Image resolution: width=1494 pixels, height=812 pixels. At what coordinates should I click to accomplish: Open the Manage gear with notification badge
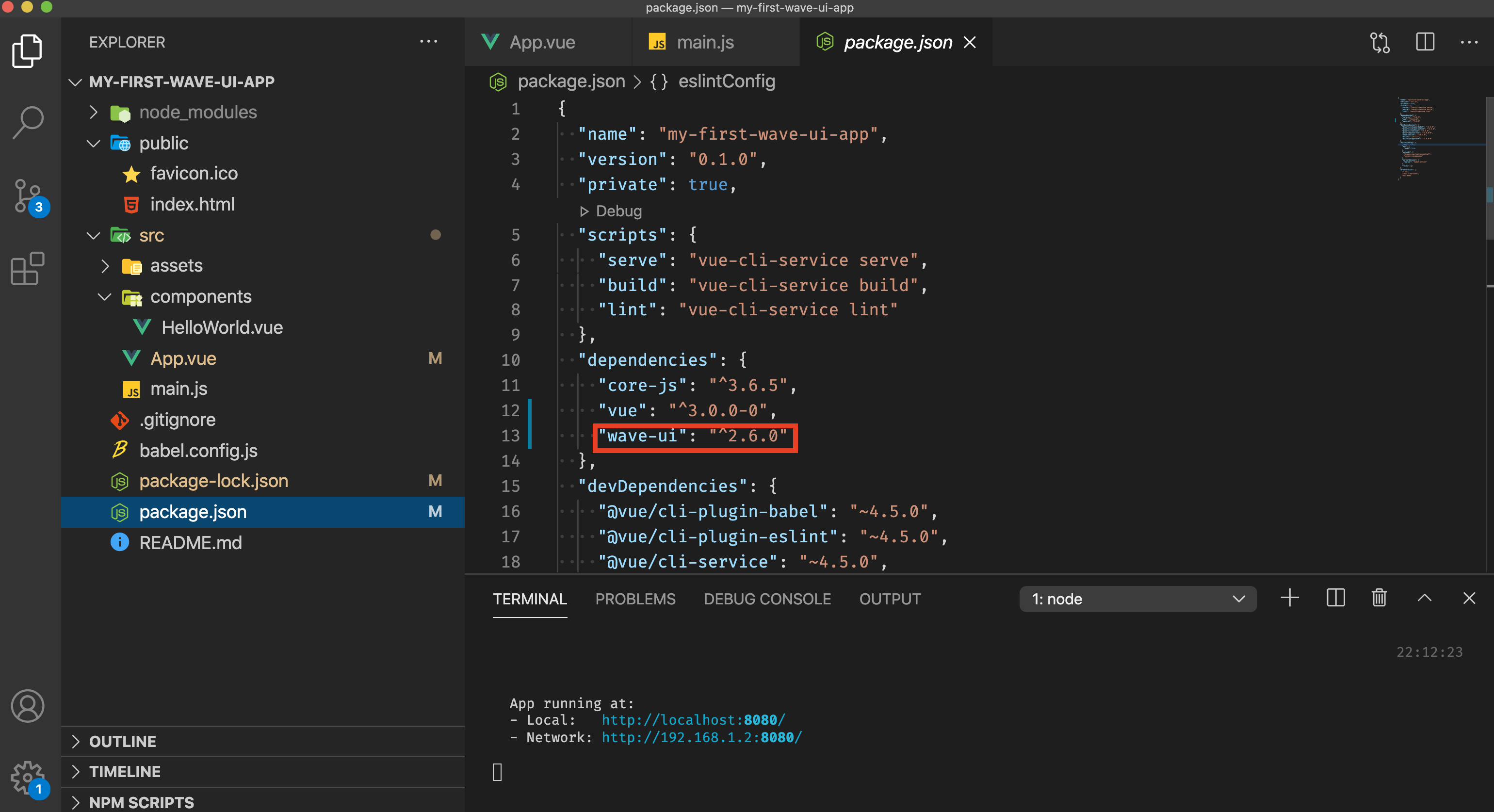[x=27, y=777]
